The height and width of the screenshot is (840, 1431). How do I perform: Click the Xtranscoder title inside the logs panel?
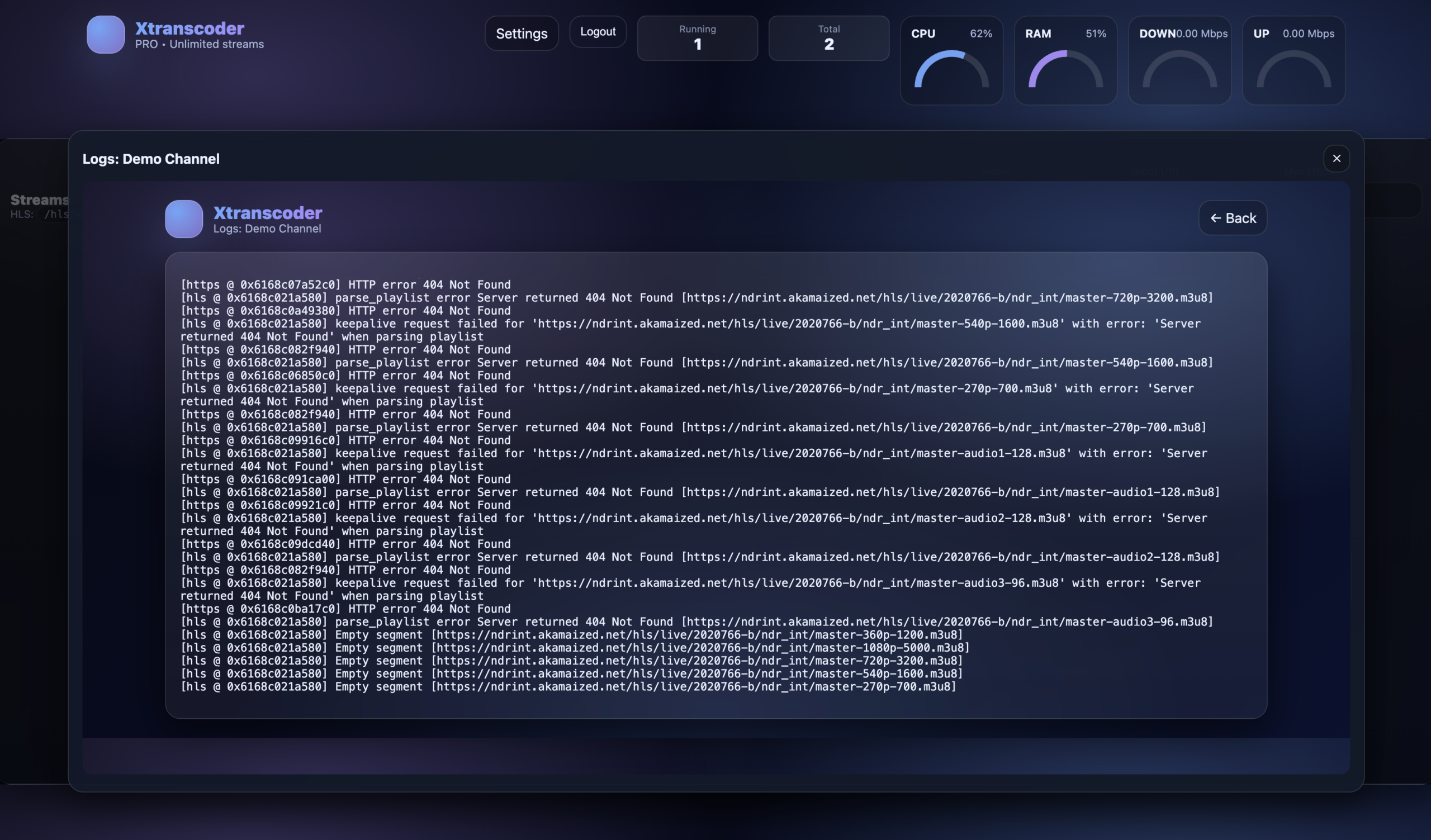coord(267,213)
